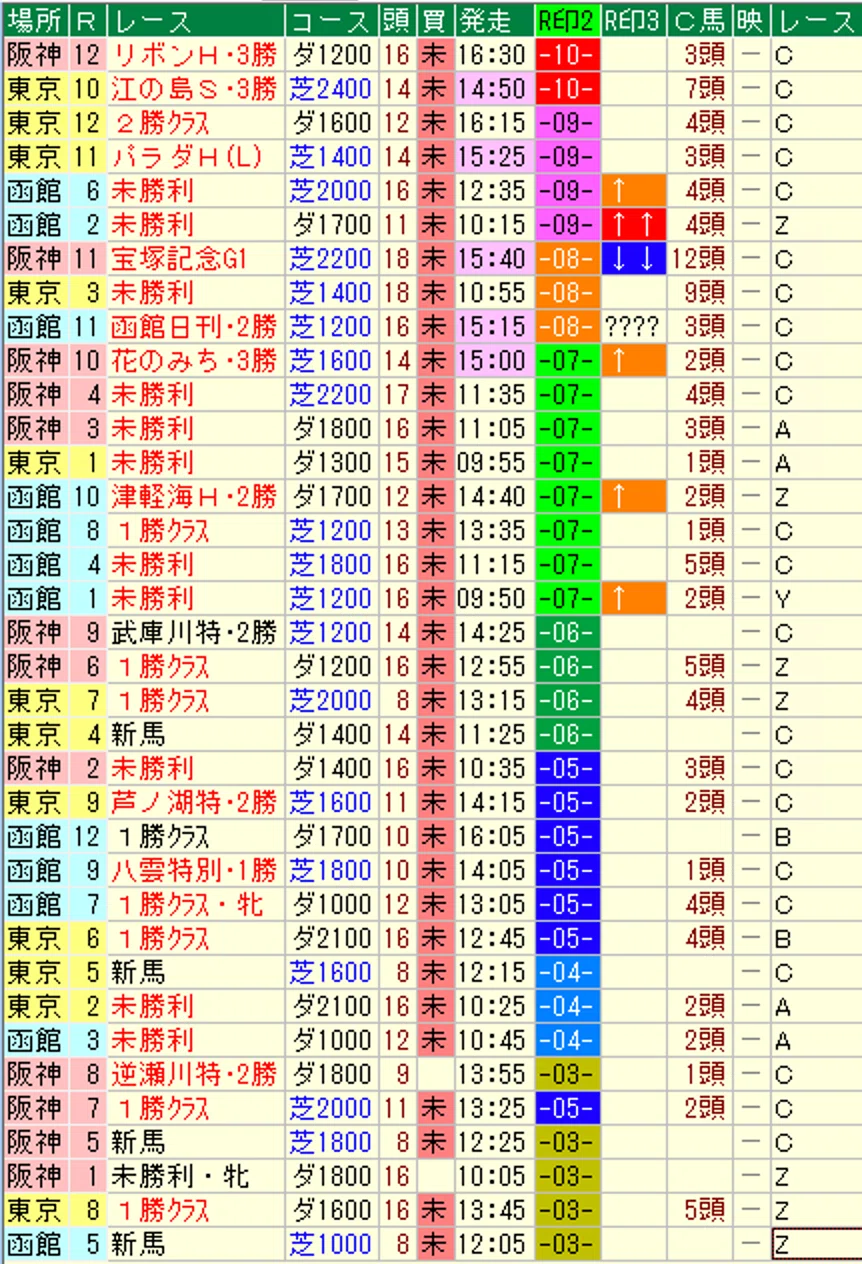Click the 芝2400 course cell
Screen dimensions: 862x1264
coord(330,89)
